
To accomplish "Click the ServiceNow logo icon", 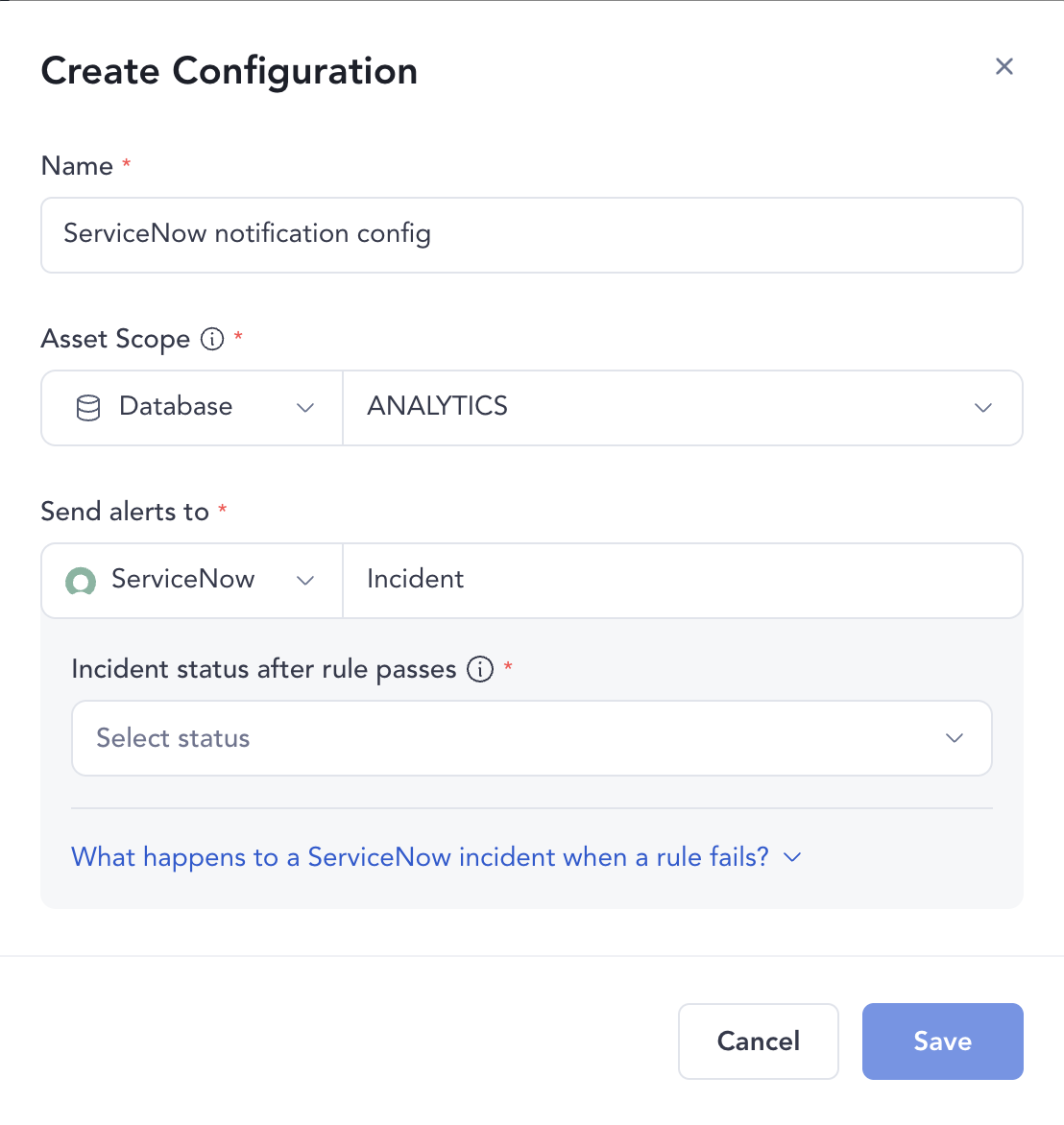I will click(x=81, y=581).
